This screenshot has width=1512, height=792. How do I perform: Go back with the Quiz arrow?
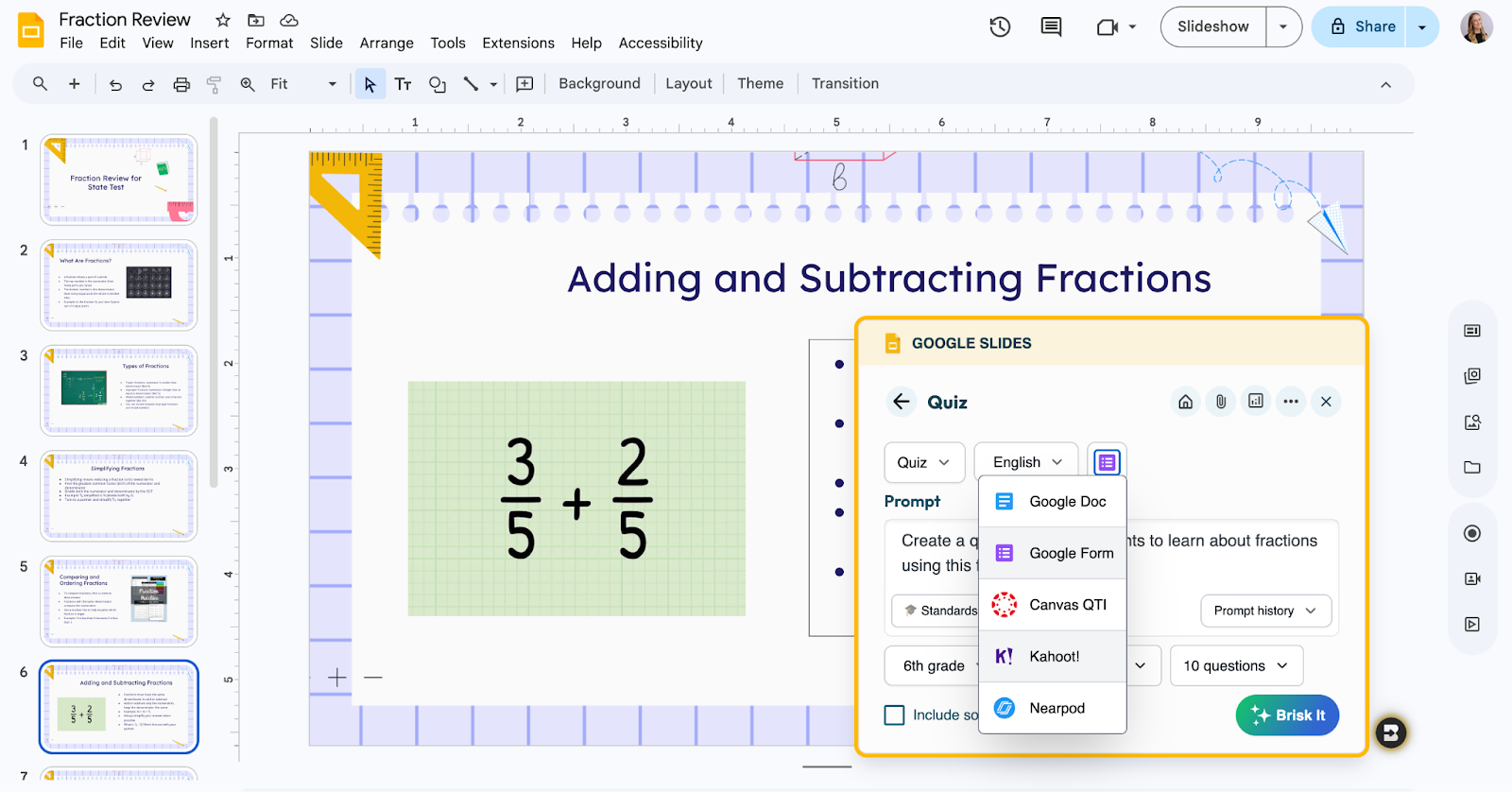[902, 402]
